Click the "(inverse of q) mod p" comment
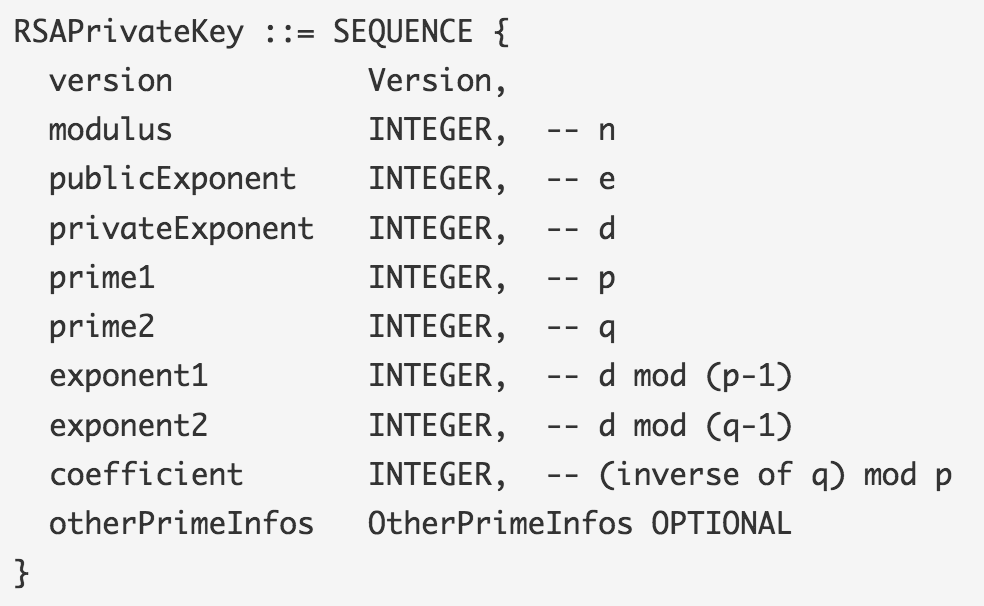 pos(774,475)
